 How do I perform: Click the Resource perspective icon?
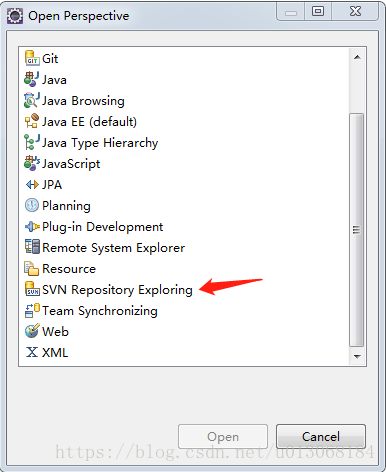pos(32,268)
